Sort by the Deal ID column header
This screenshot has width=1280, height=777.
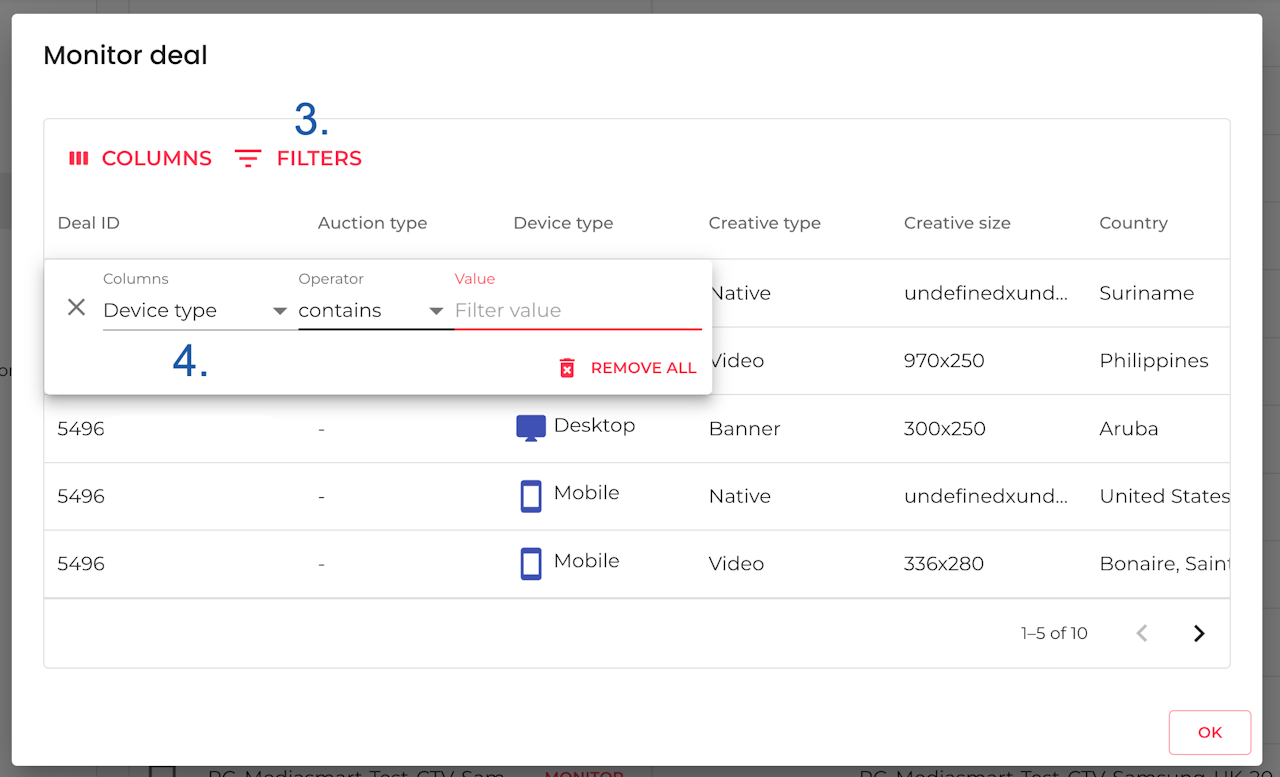coord(89,223)
